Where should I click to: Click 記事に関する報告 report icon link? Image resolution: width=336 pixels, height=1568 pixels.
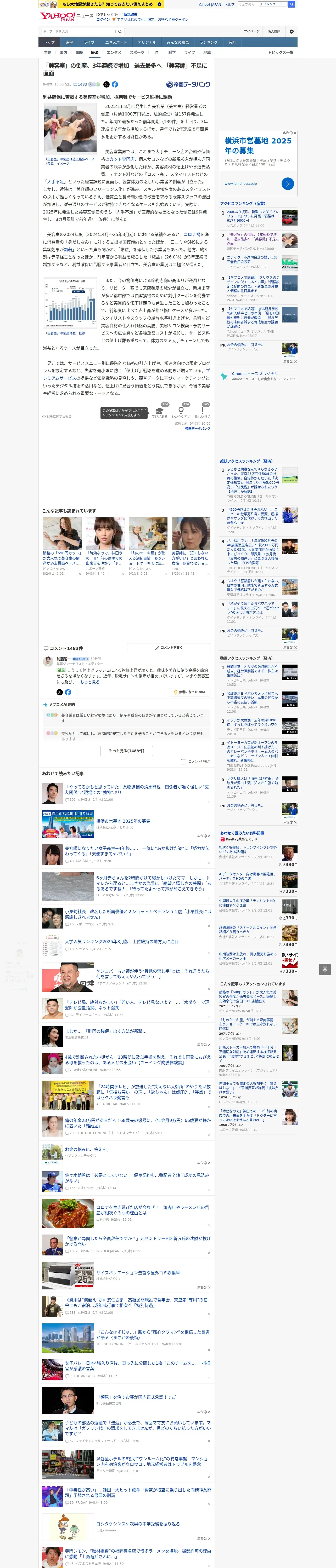(x=57, y=416)
